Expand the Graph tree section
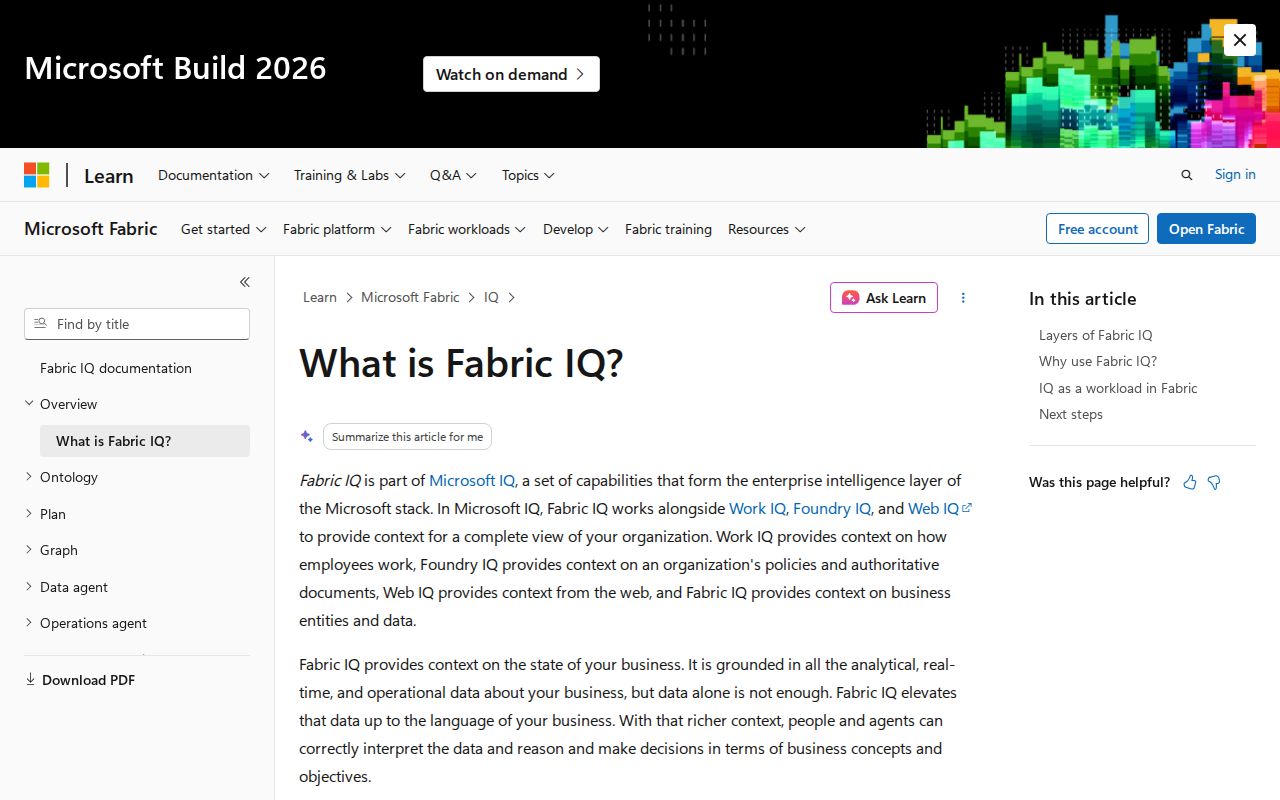The height and width of the screenshot is (800, 1280). 29,550
